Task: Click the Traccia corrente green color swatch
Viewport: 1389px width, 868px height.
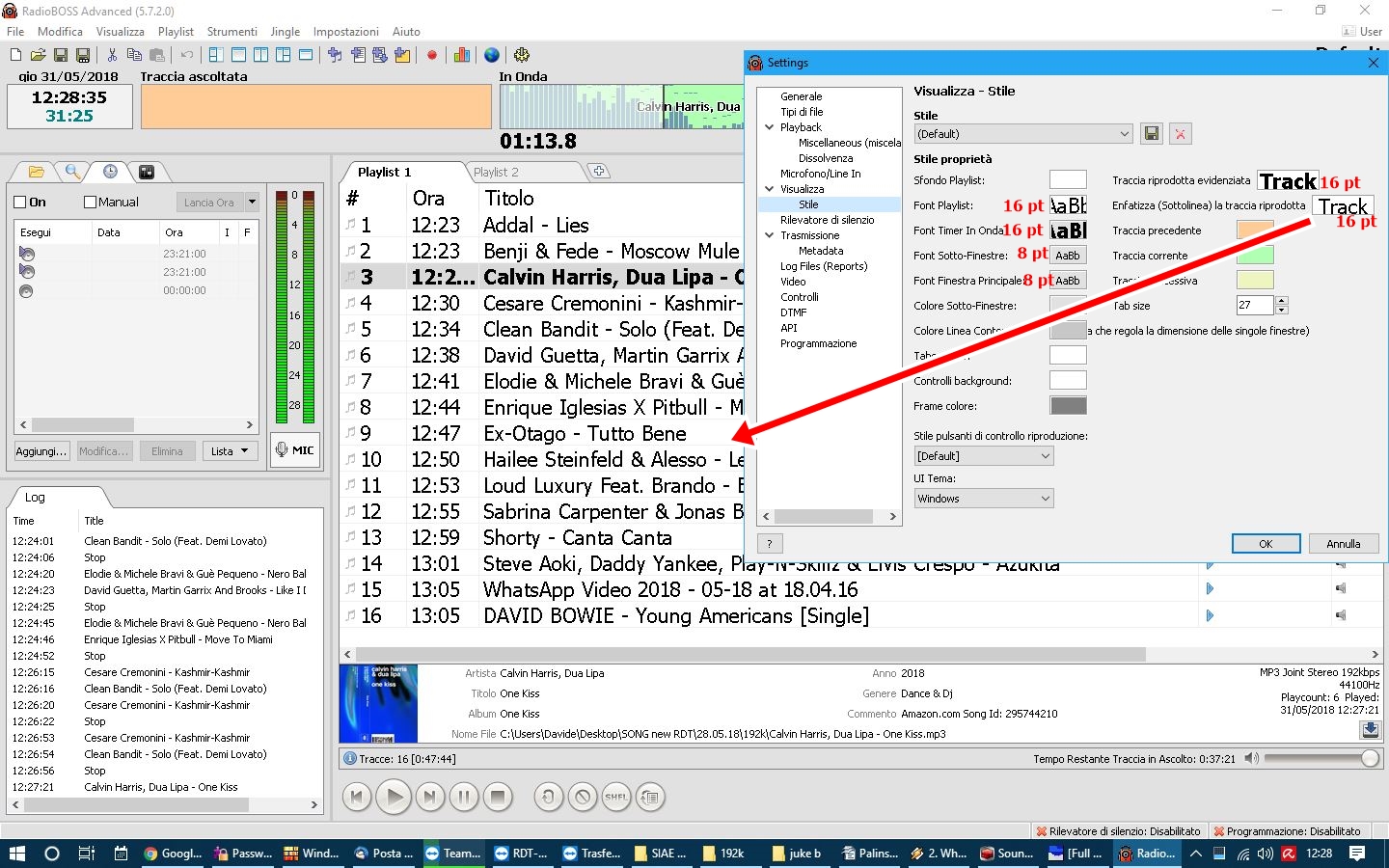Action: (1255, 256)
